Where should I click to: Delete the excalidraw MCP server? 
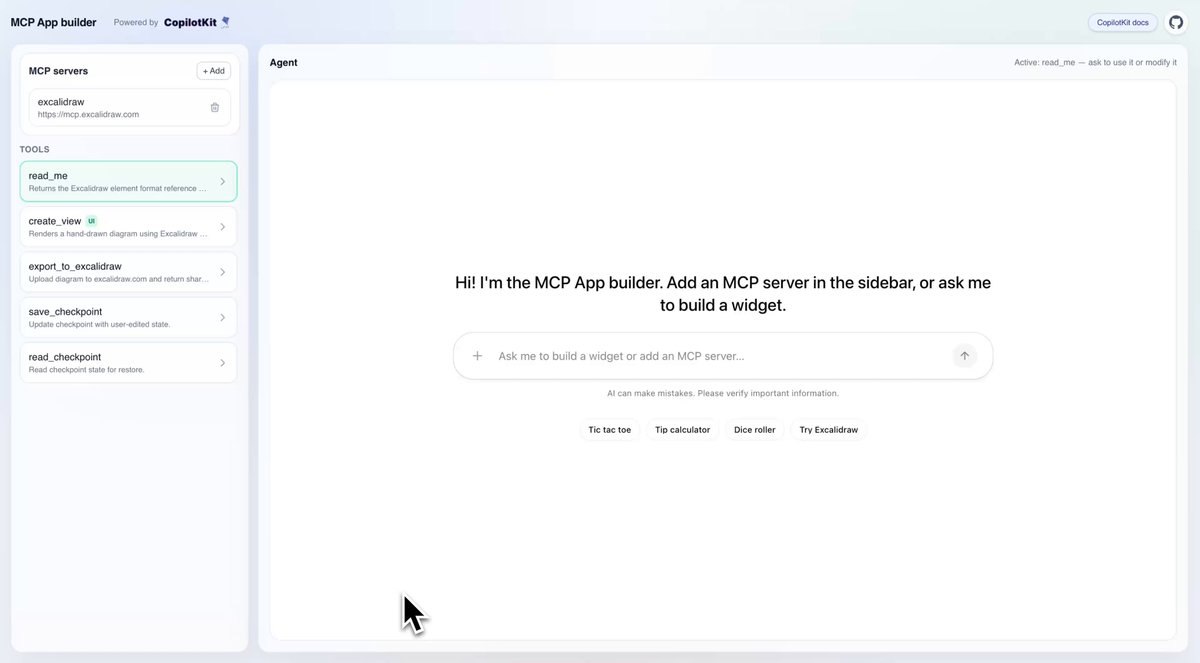tap(214, 107)
